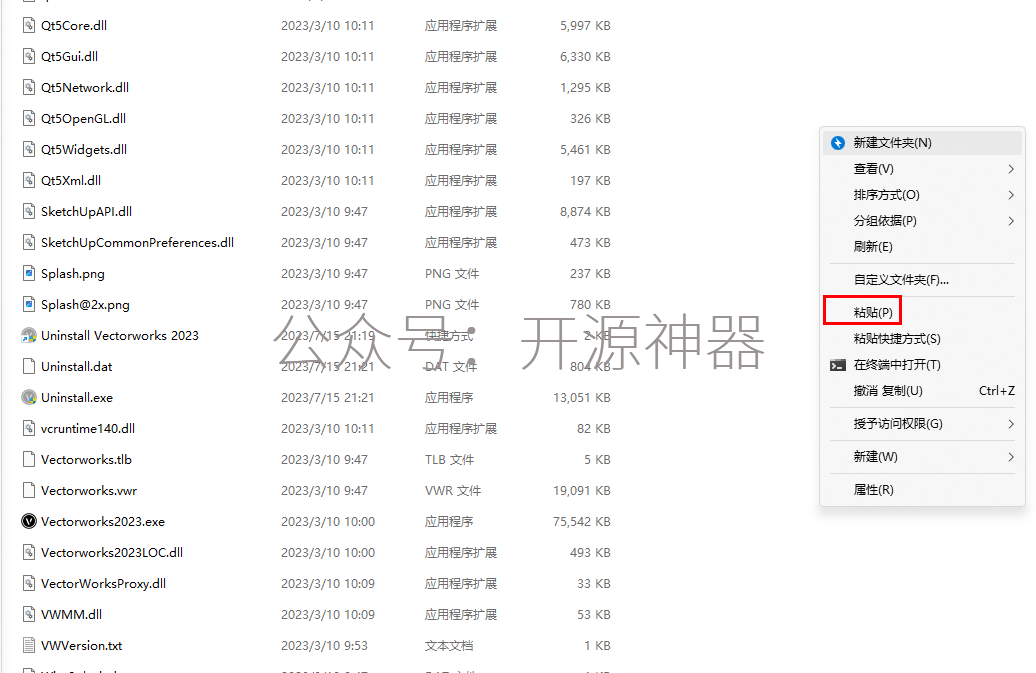Click the Vectorworks2023.exe application logo icon
The image size is (1036, 673).
tap(28, 522)
